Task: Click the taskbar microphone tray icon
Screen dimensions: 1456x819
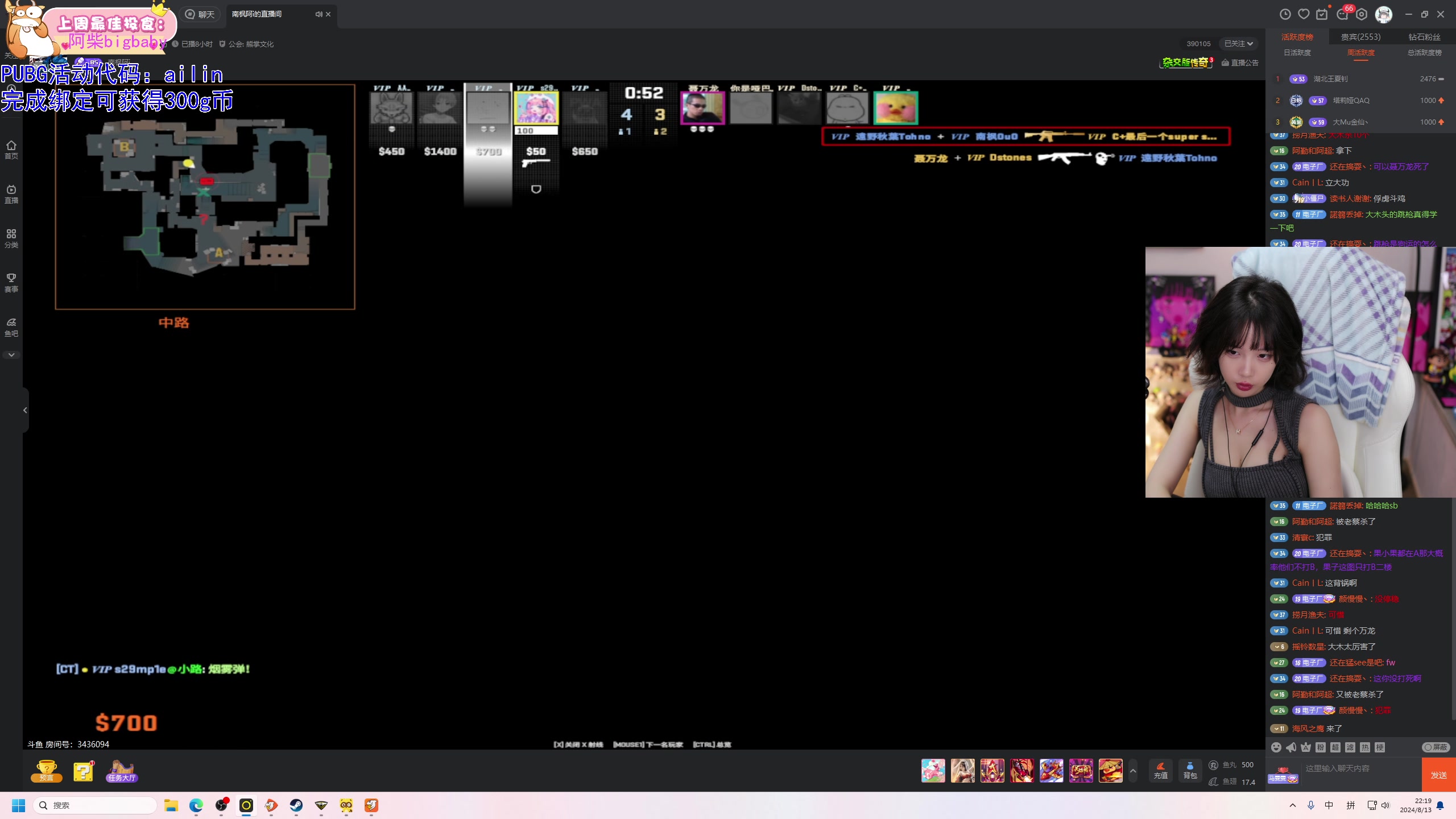Action: tap(1310, 805)
